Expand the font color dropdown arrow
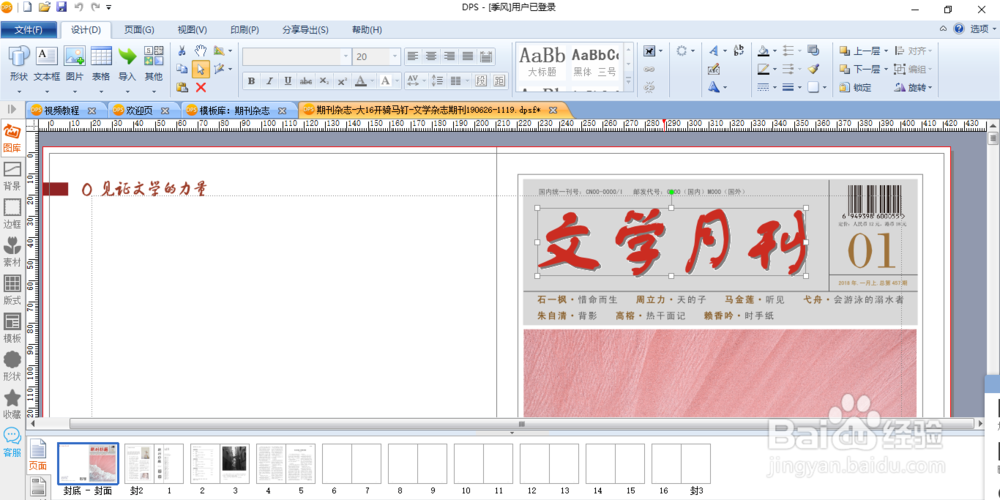Image resolution: width=1000 pixels, height=500 pixels. coord(373,81)
